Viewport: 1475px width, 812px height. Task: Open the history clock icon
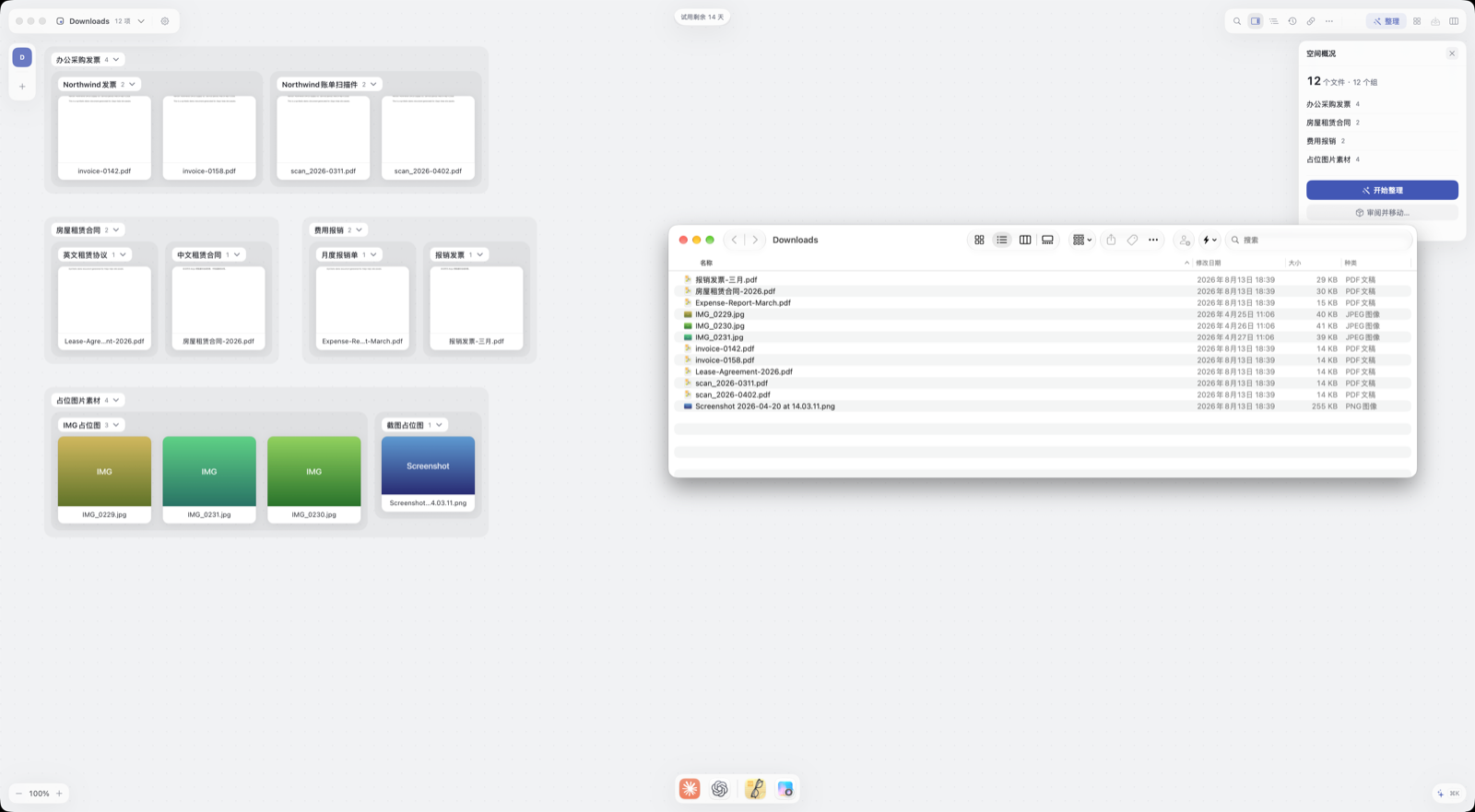(1292, 21)
